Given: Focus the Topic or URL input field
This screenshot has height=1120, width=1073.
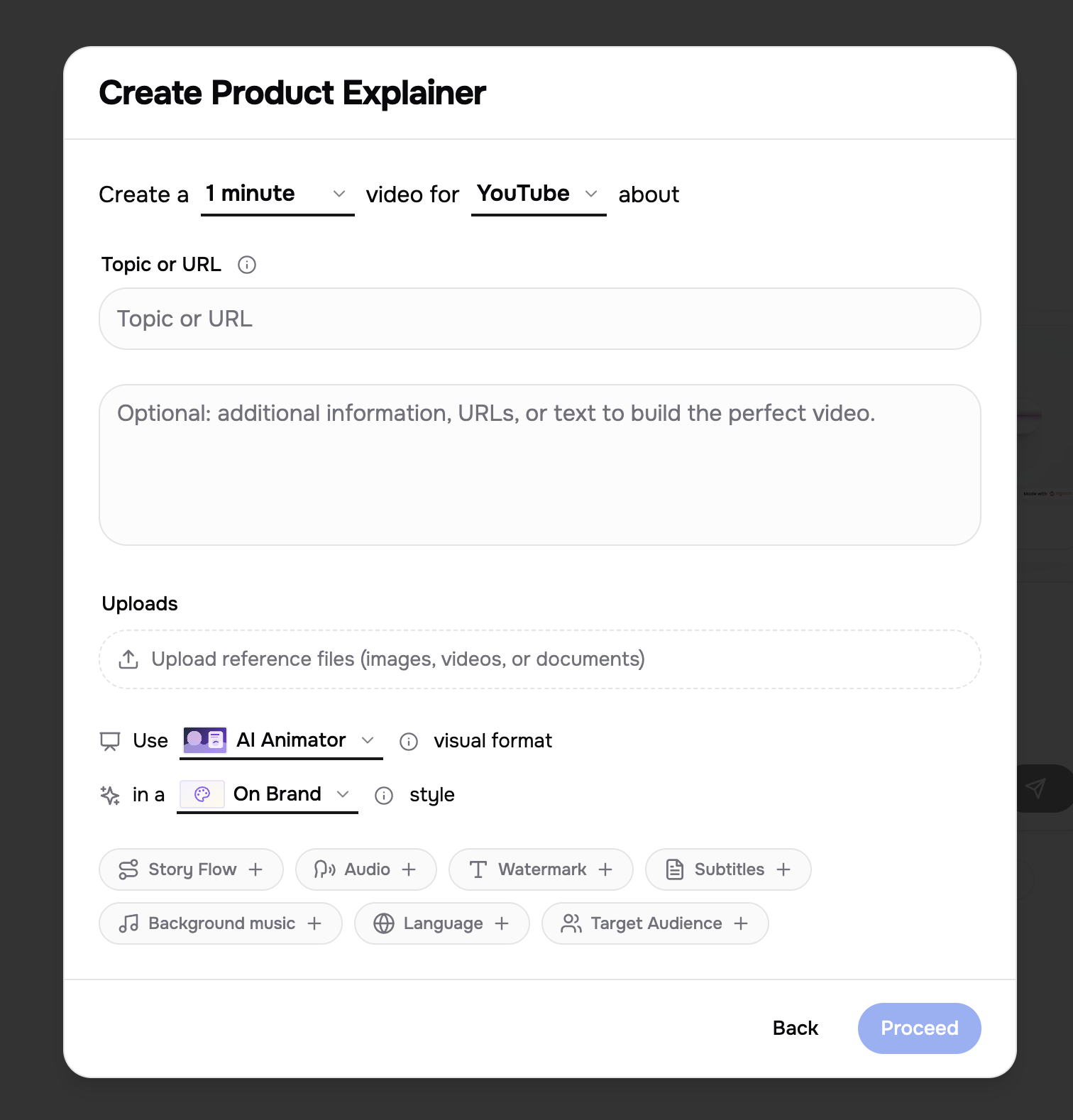Looking at the screenshot, I should click(539, 319).
